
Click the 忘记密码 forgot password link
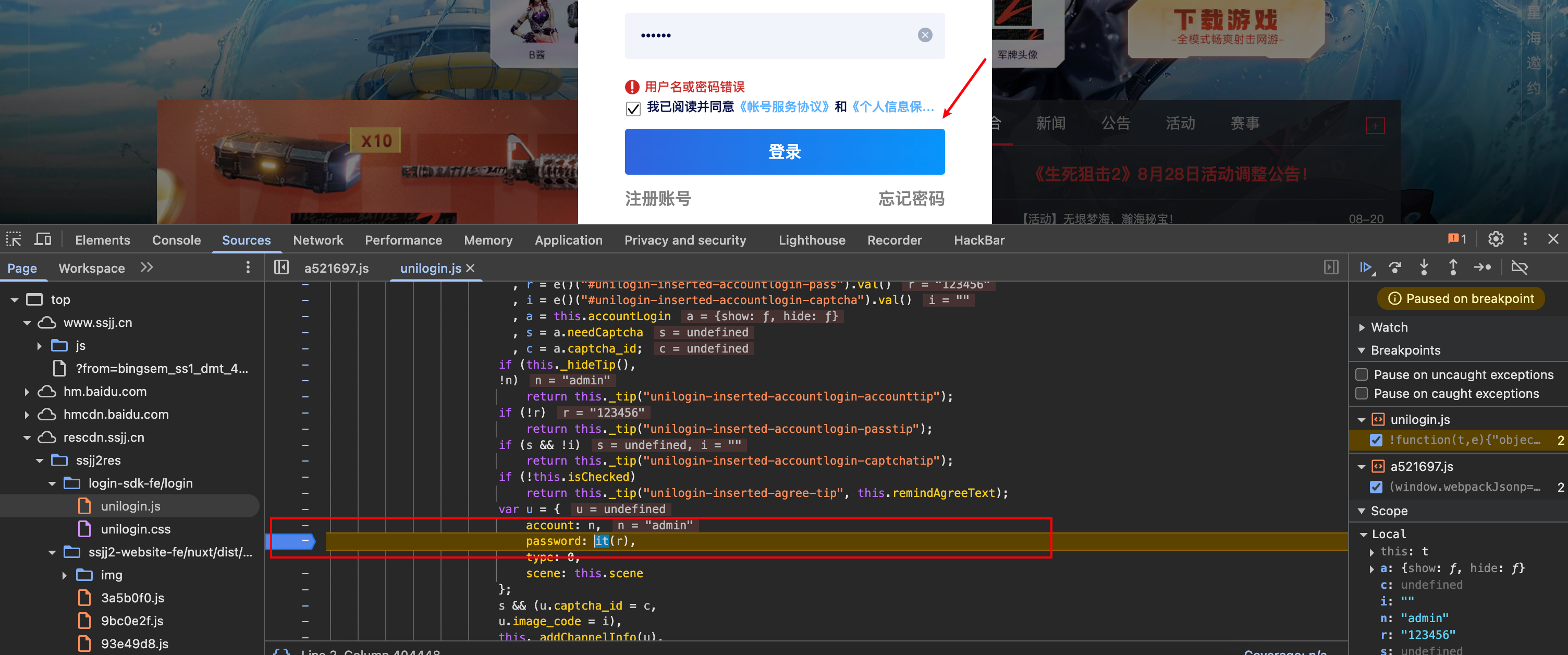pyautogui.click(x=911, y=199)
